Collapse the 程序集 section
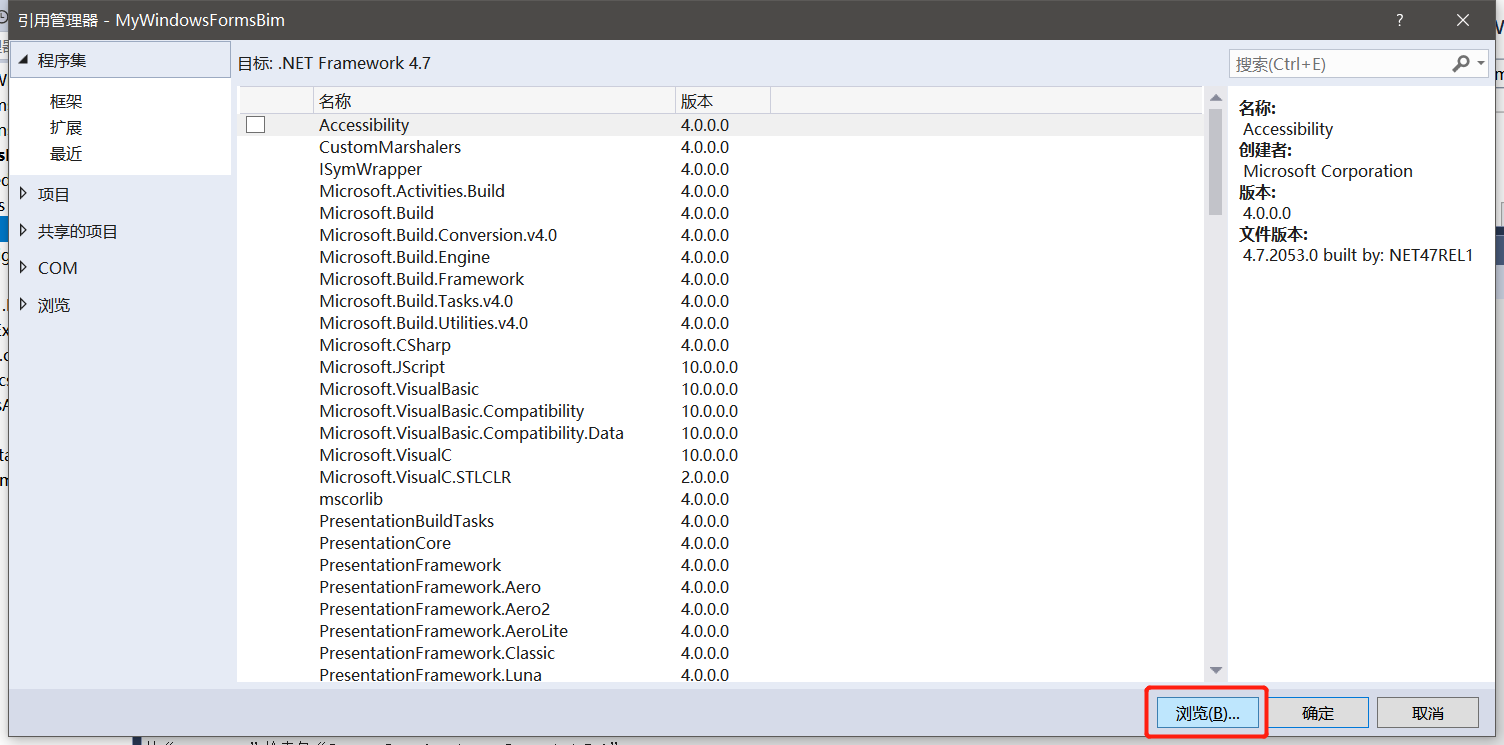 point(23,59)
